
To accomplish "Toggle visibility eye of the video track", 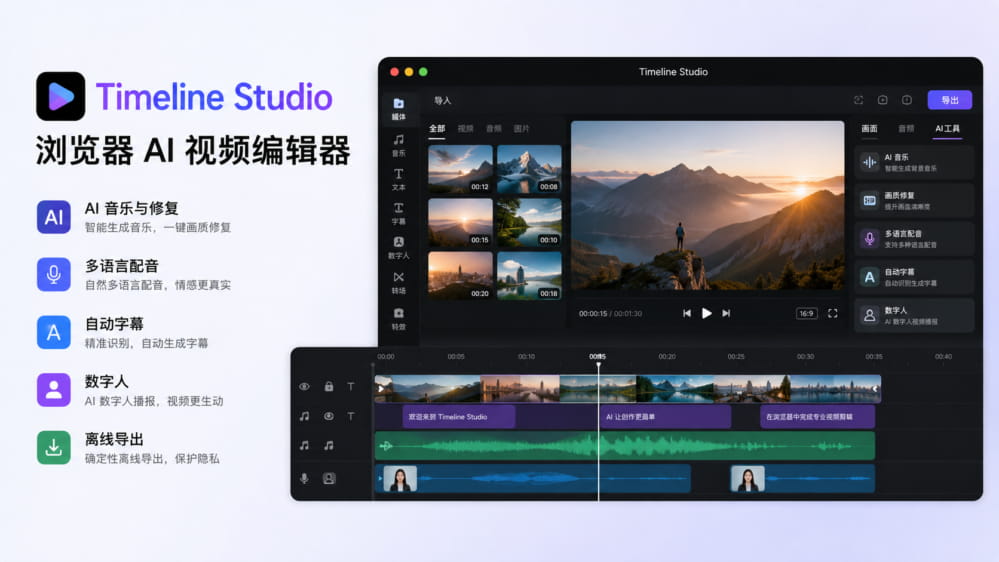I will [x=305, y=386].
